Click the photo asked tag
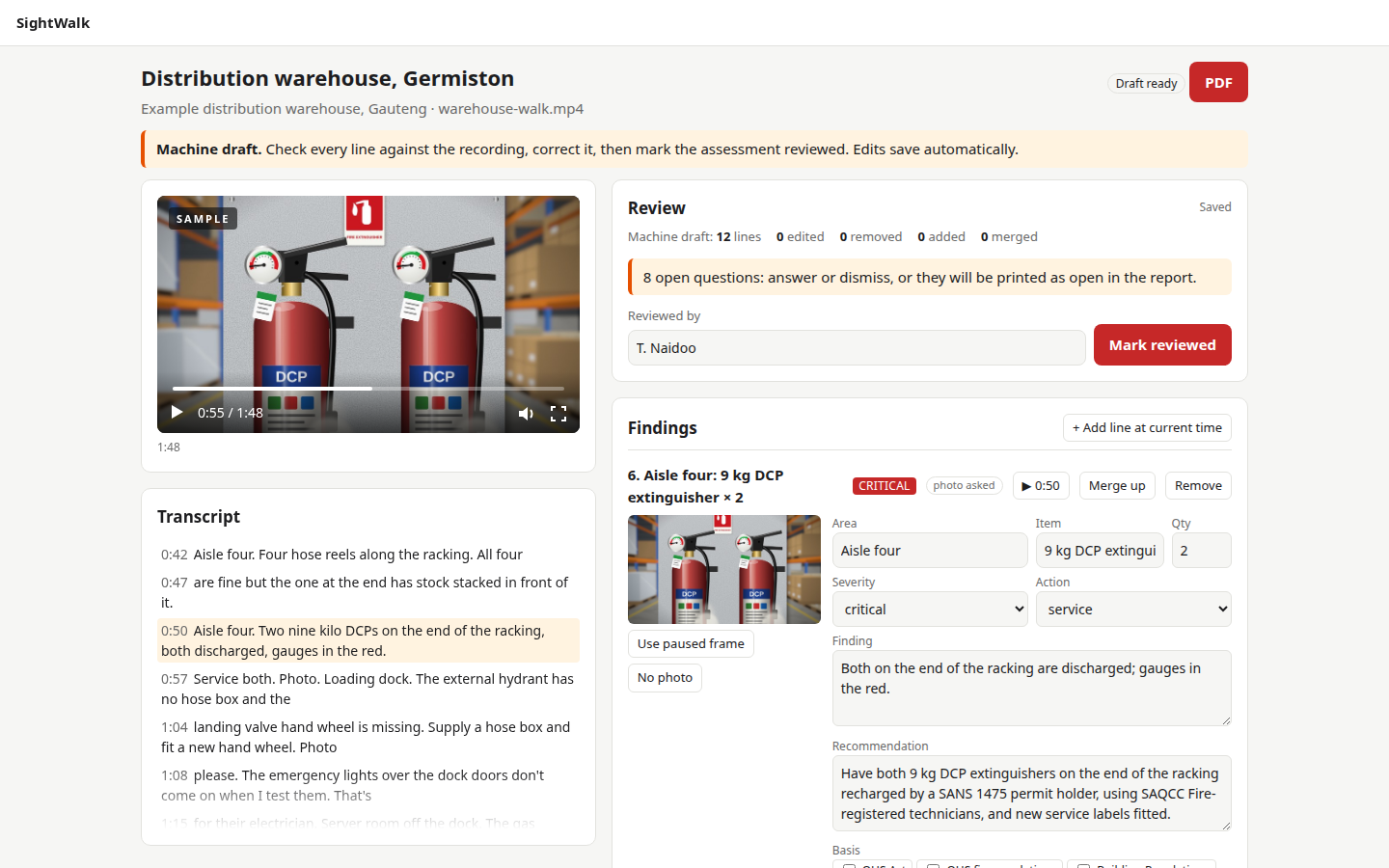Screen dimensions: 1389x868 click(964, 486)
